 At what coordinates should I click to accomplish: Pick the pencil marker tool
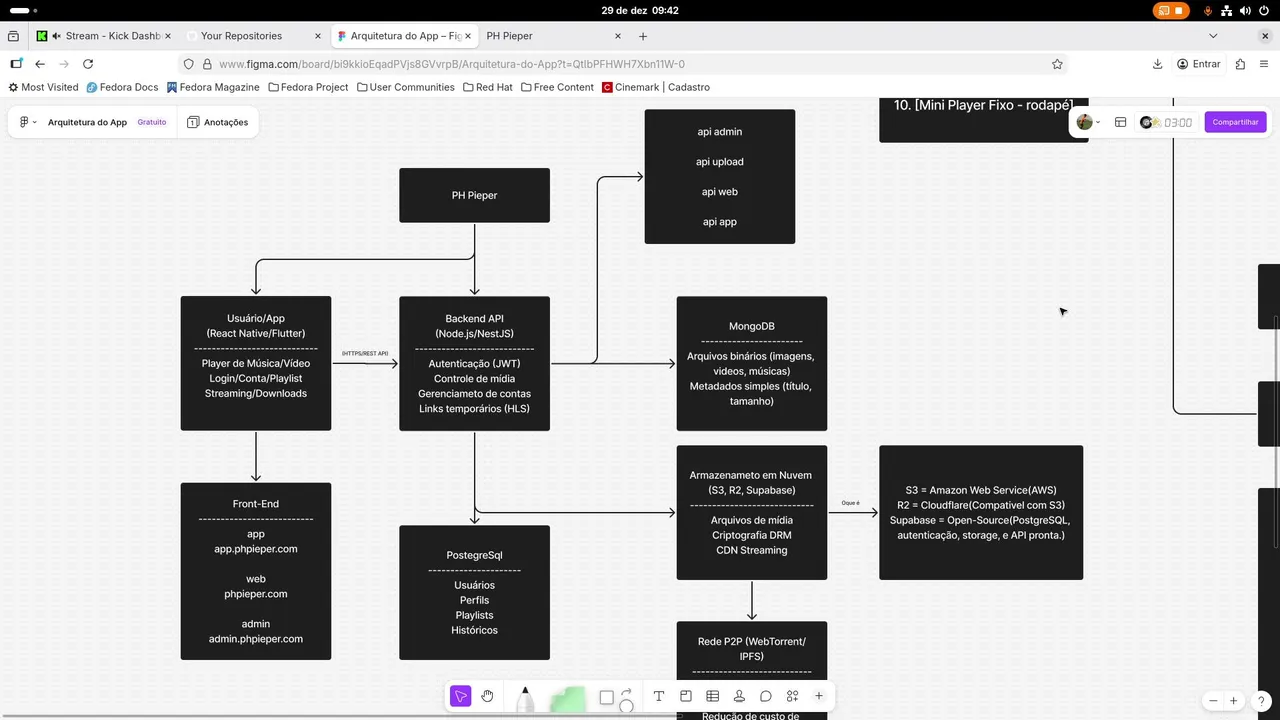pyautogui.click(x=525, y=699)
